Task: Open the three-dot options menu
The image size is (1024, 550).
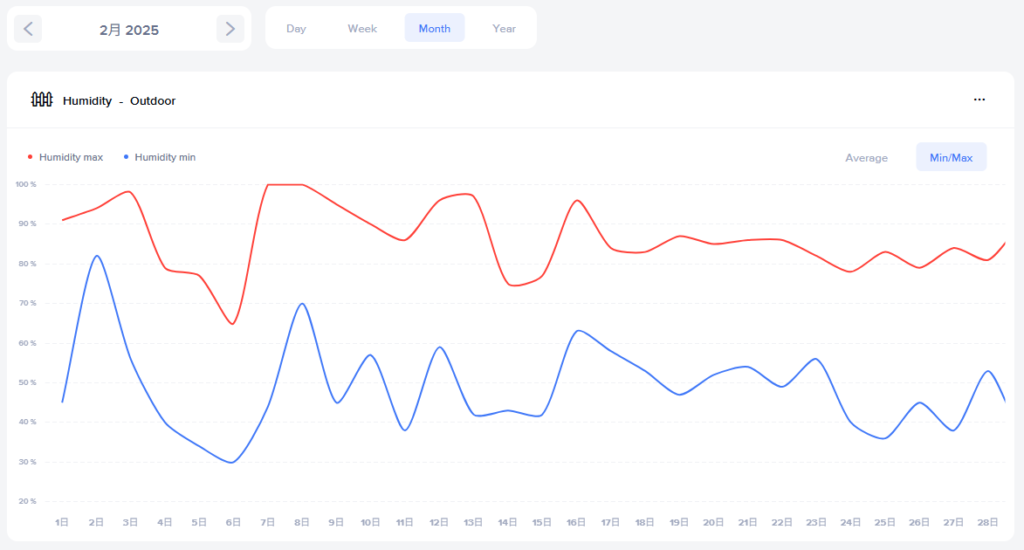Action: click(x=979, y=100)
